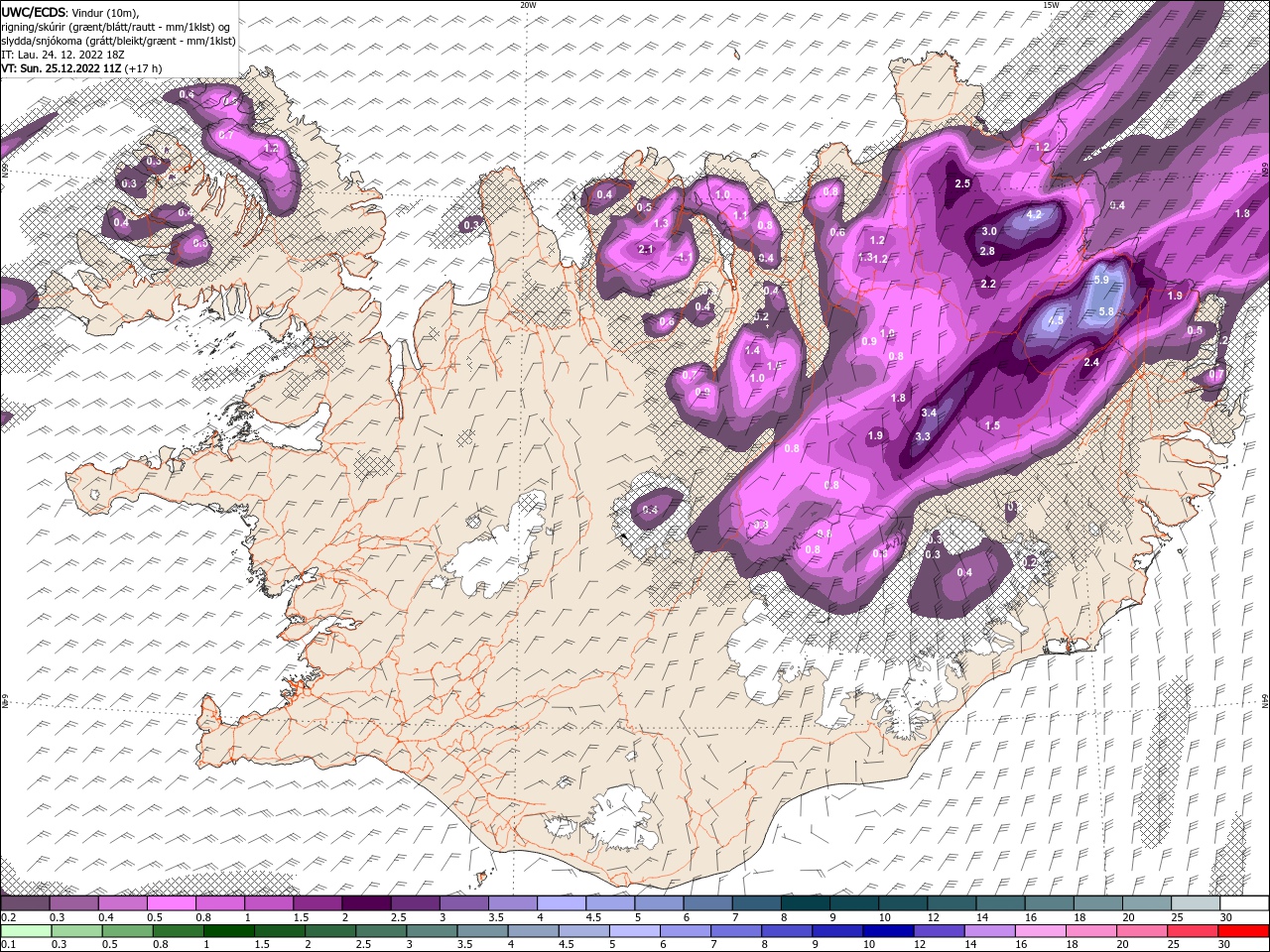Click the 2.8 precipitation value on the map

pyautogui.click(x=987, y=251)
